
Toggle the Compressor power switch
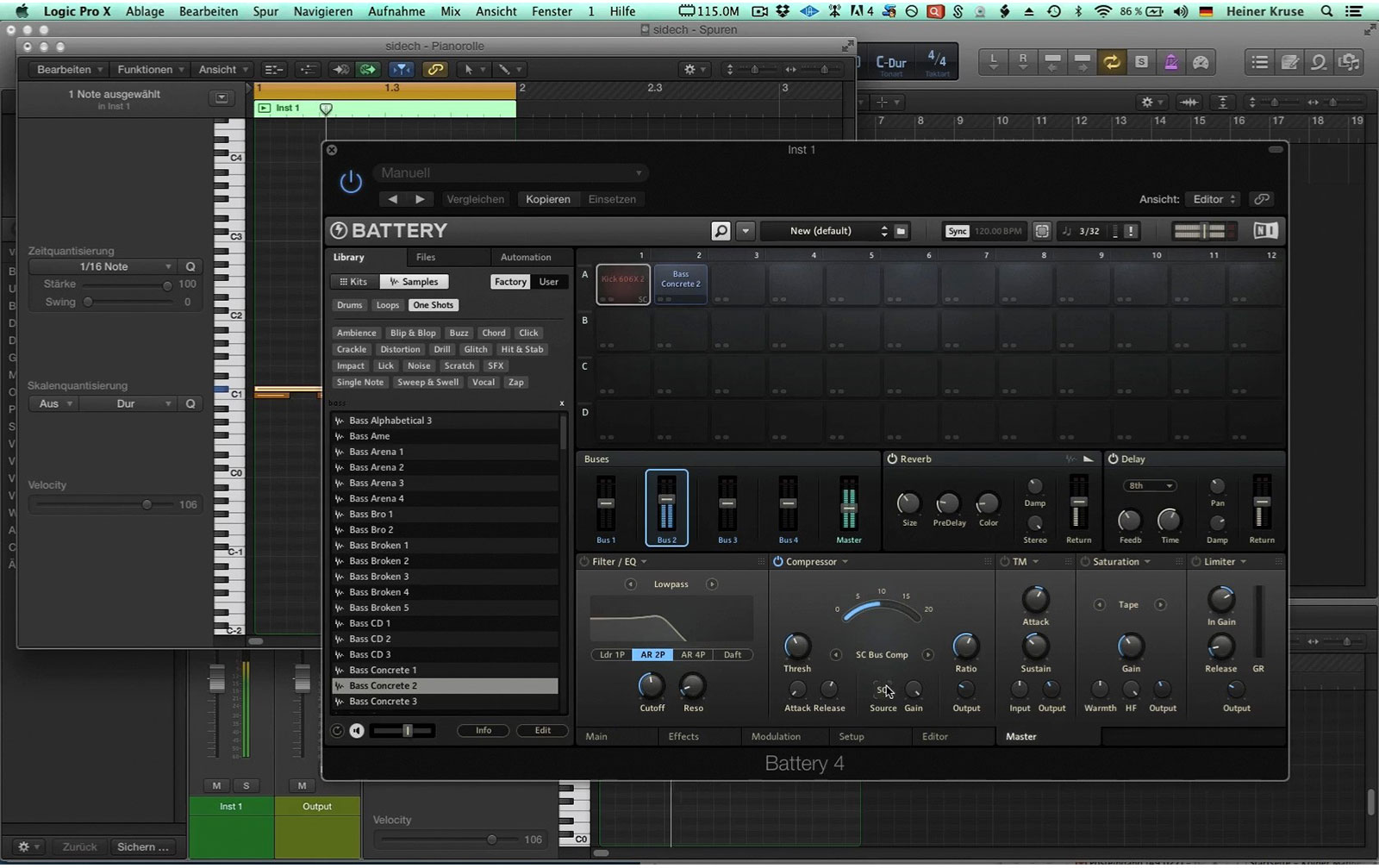pyautogui.click(x=777, y=562)
